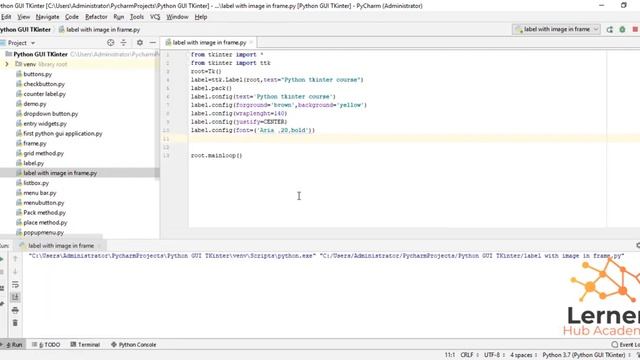Viewport: 640px width, 360px height.
Task: Close the editor tab label with image in frame.py
Action: [x=251, y=42]
